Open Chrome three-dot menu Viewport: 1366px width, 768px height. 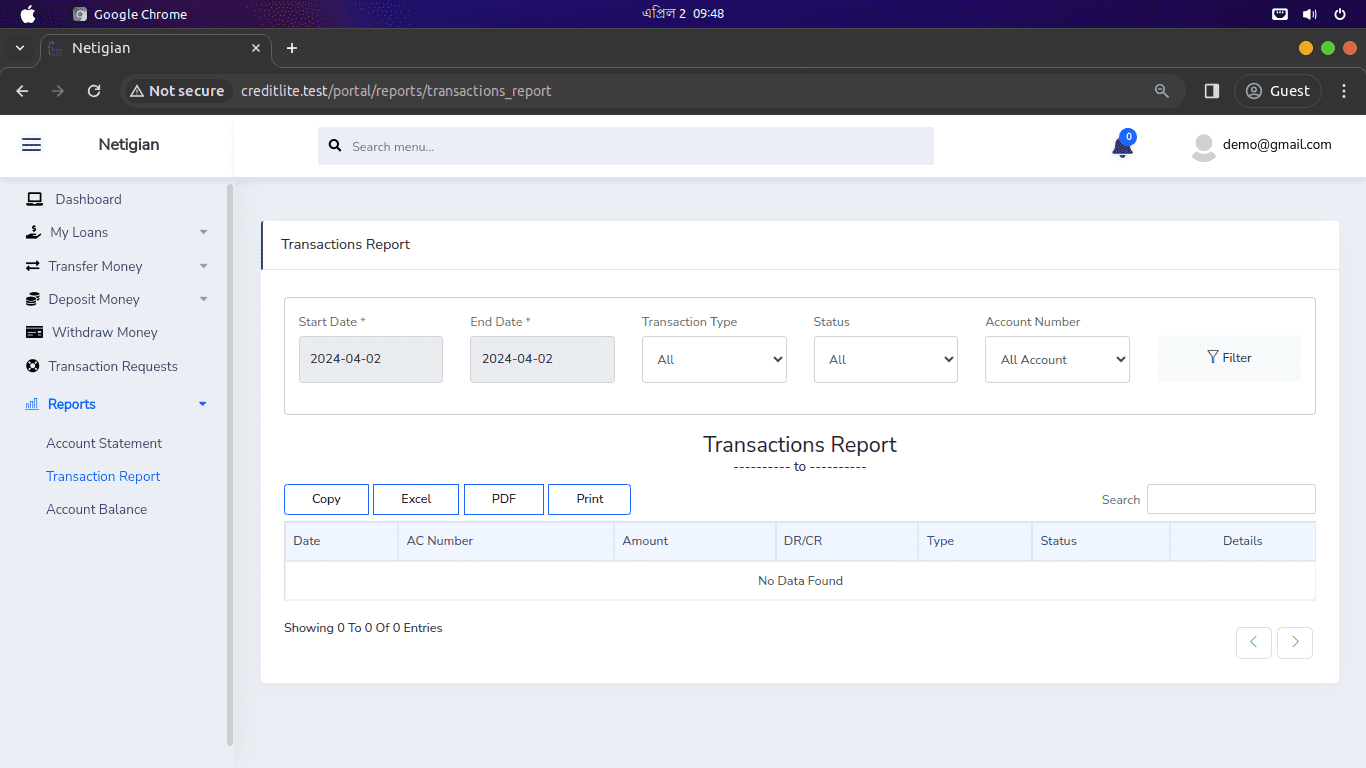[1344, 91]
